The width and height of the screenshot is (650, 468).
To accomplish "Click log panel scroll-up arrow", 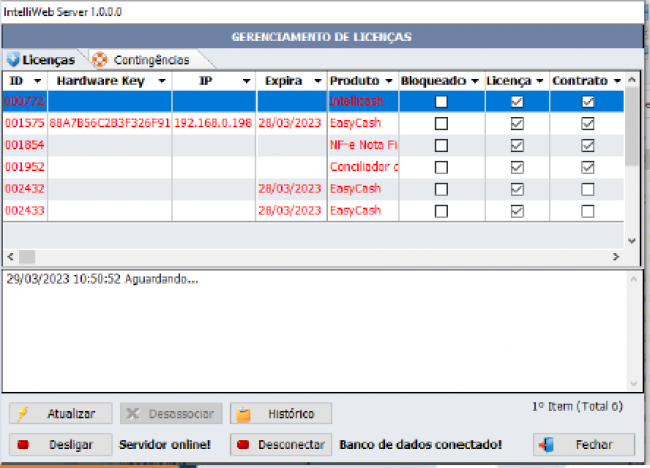I will 634,279.
